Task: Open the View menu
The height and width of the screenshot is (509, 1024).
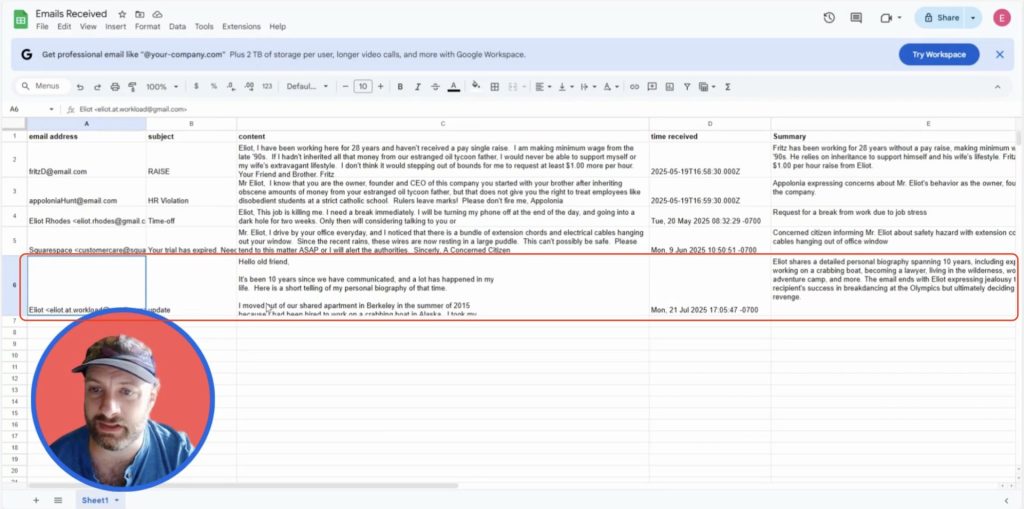Action: (88, 27)
